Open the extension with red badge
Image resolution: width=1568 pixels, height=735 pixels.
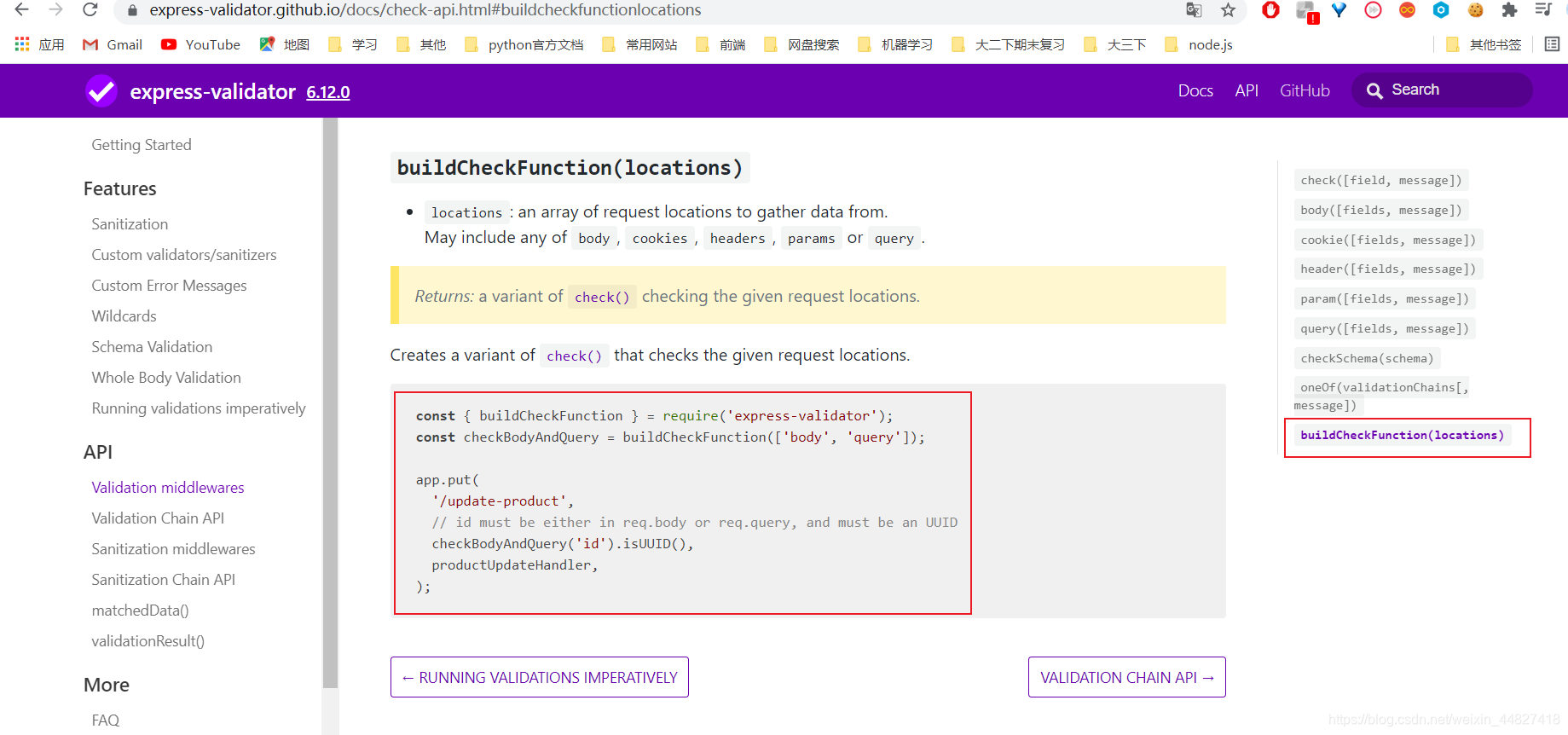point(1306,11)
